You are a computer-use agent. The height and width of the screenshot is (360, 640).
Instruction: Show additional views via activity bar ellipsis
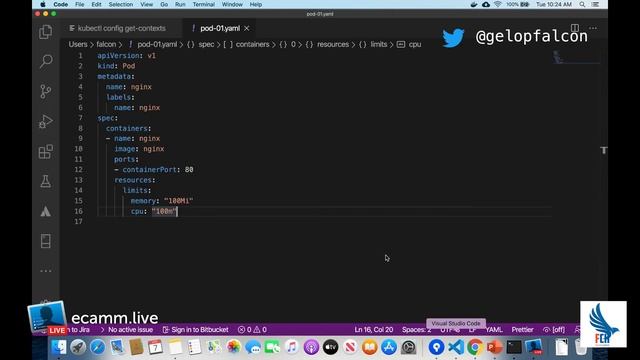46,271
